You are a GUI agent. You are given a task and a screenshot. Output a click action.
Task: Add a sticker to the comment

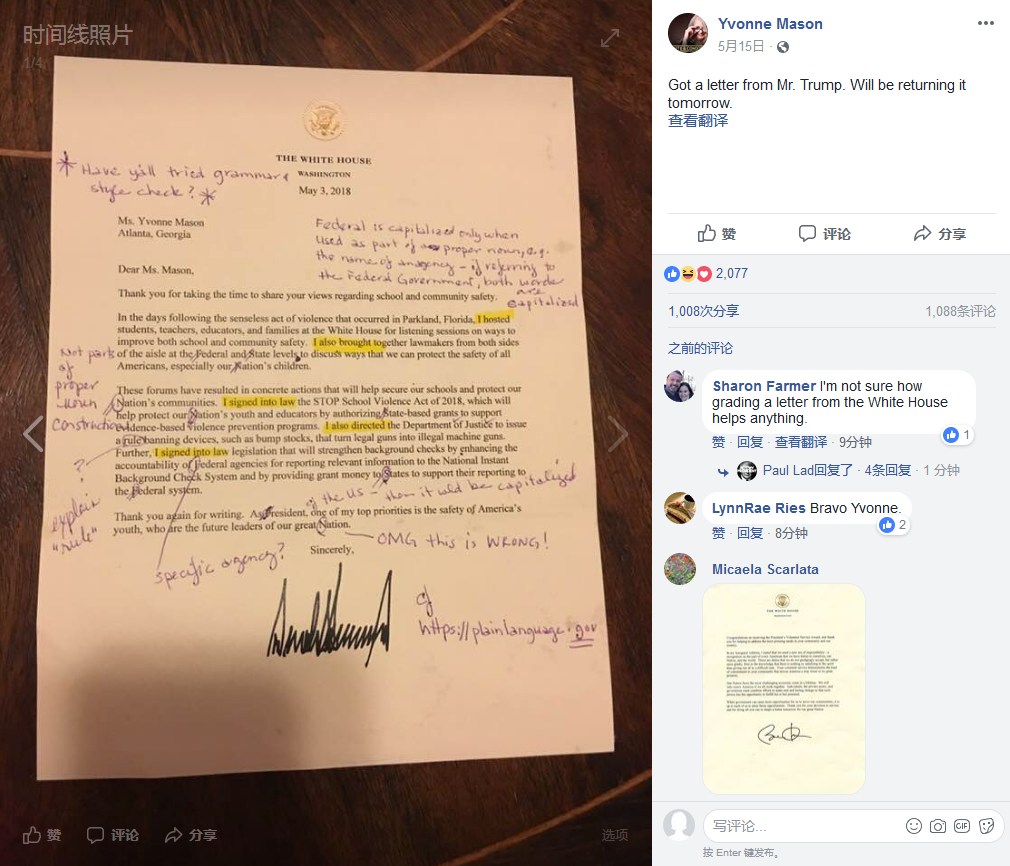tap(986, 826)
